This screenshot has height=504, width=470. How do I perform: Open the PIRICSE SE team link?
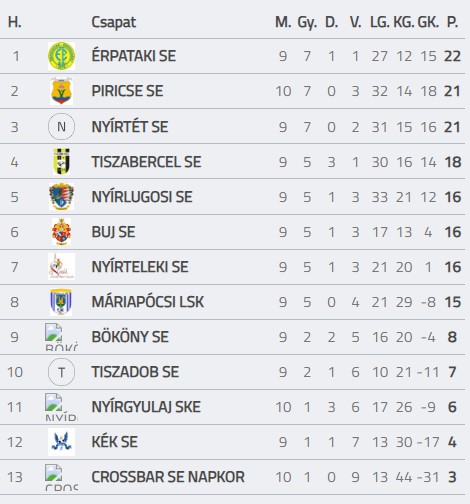point(127,91)
